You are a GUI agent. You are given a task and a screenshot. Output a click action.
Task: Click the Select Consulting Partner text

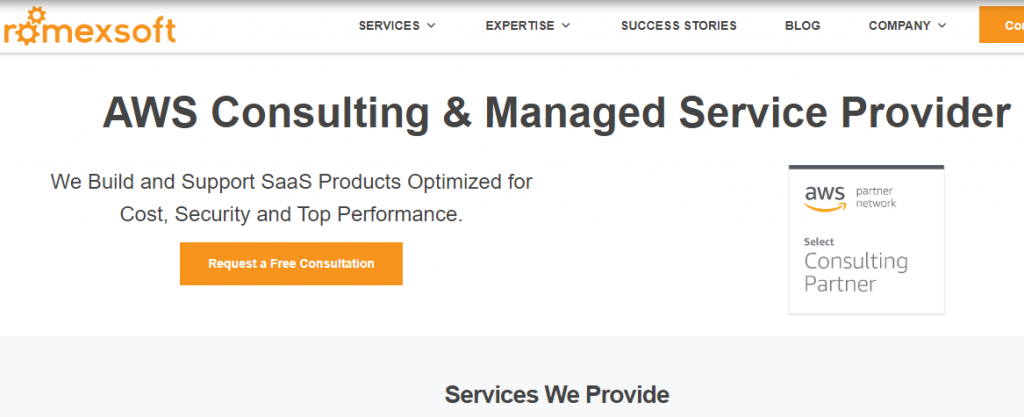[856, 266]
